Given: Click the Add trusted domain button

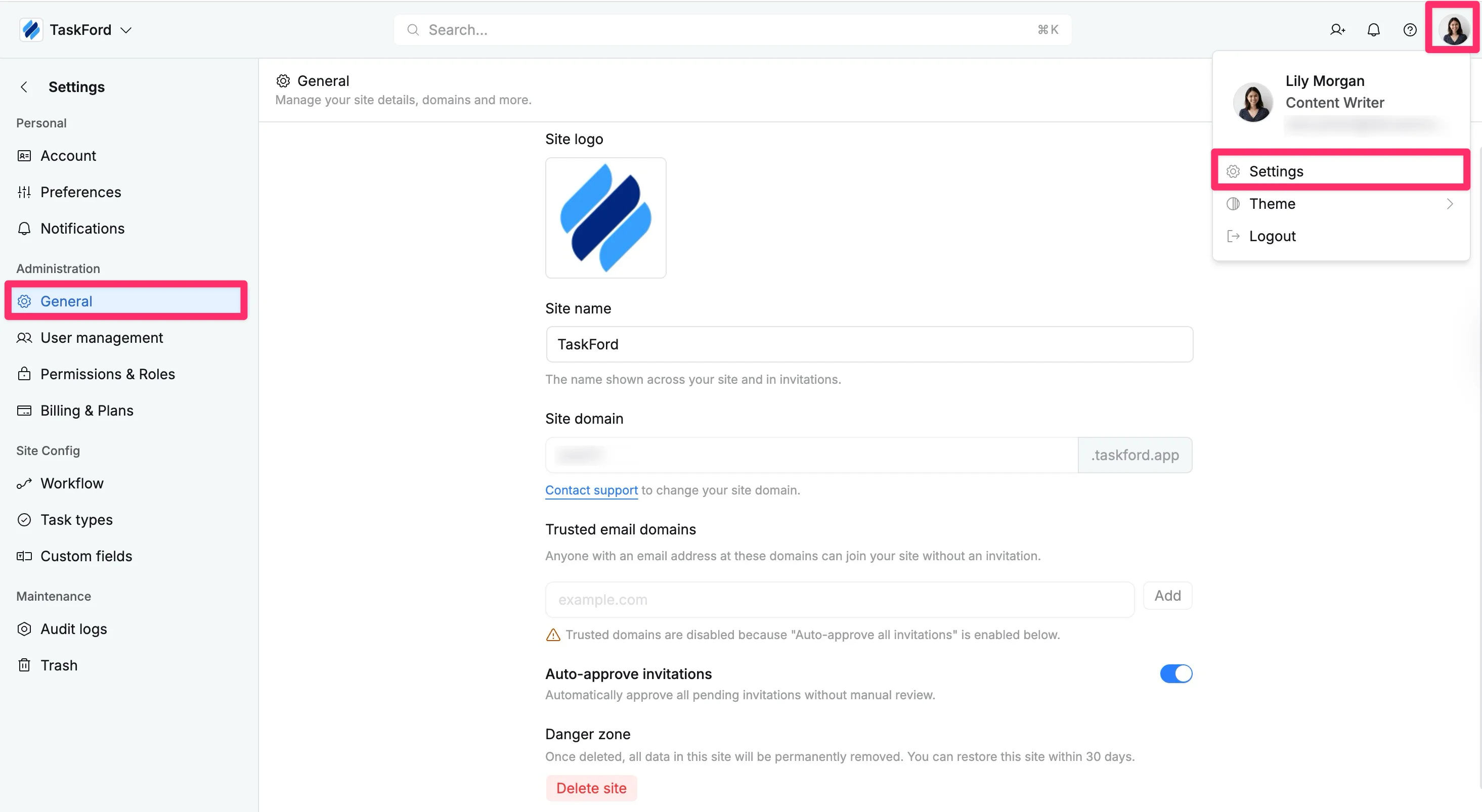Looking at the screenshot, I should coord(1167,596).
